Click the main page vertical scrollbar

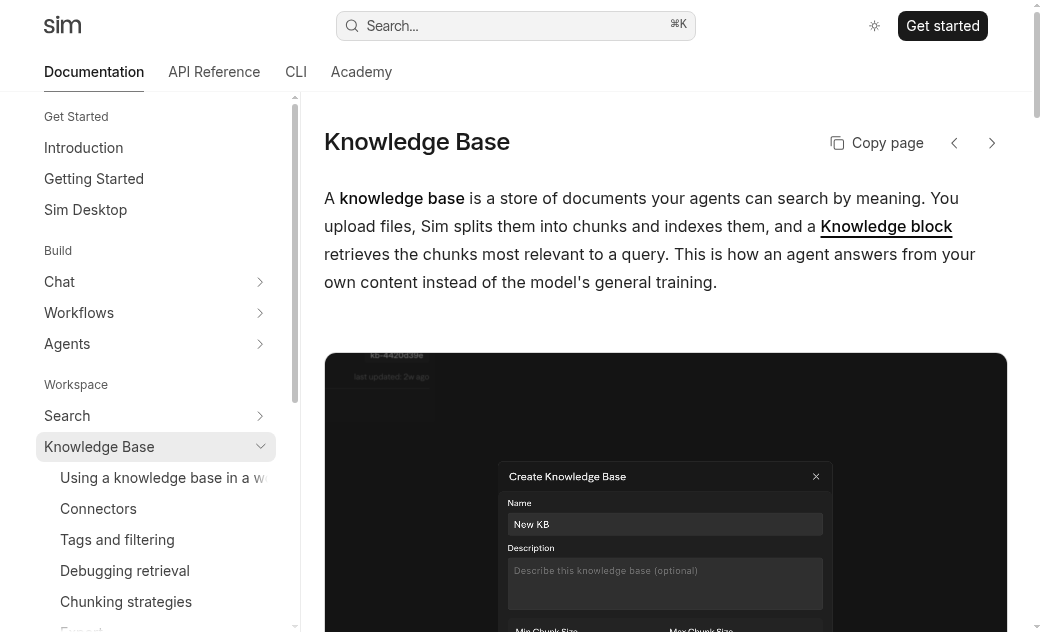[x=1037, y=65]
